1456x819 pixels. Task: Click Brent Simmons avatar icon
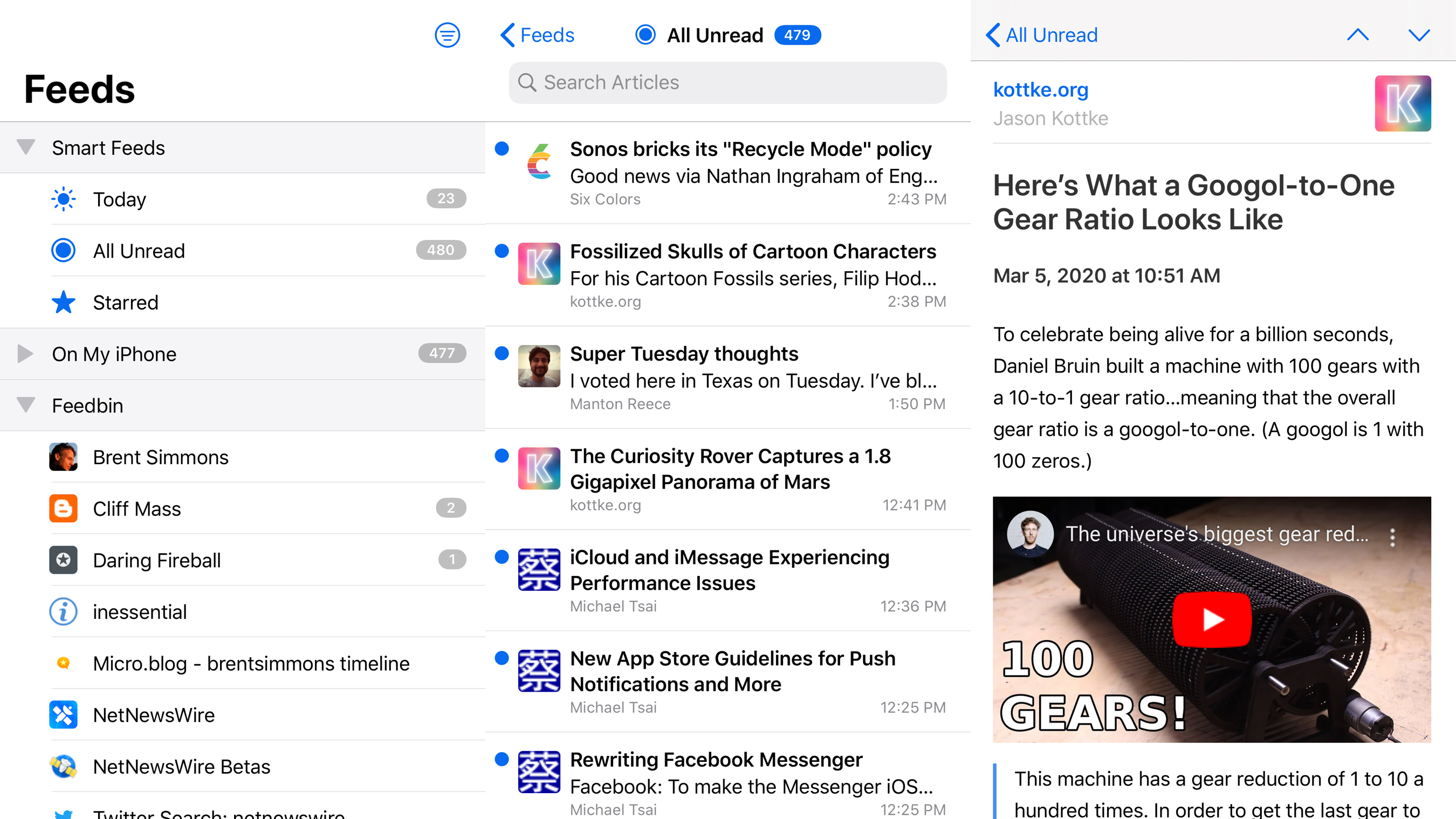pyautogui.click(x=63, y=457)
